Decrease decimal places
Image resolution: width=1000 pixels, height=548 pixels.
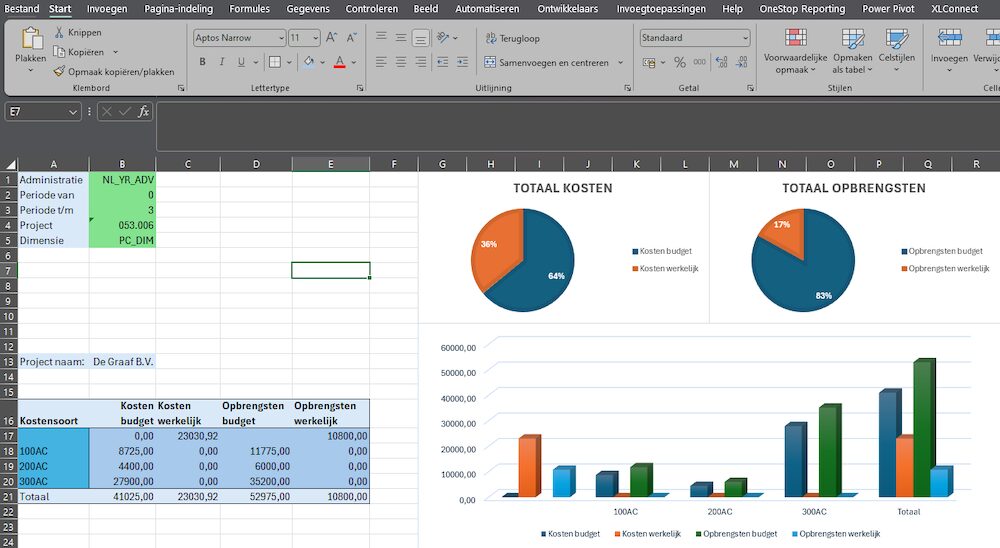(742, 63)
